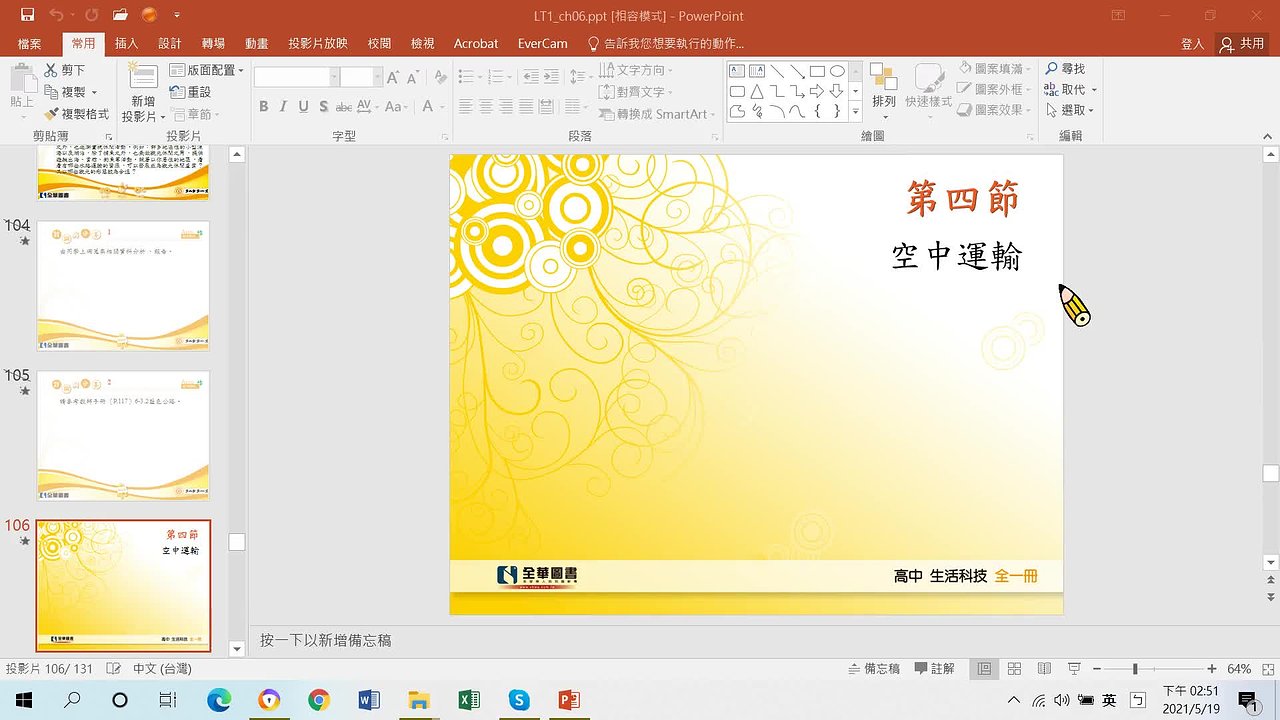This screenshot has height=720, width=1280.
Task: Select the rectangle shape in the shapes gallery
Action: click(x=817, y=71)
